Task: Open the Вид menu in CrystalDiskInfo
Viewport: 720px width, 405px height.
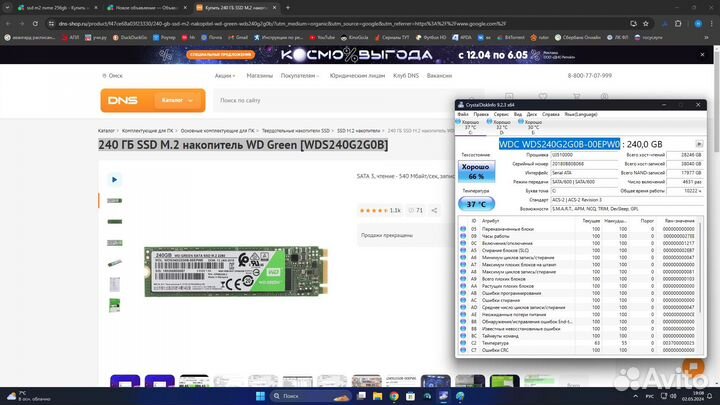Action: [x=518, y=114]
